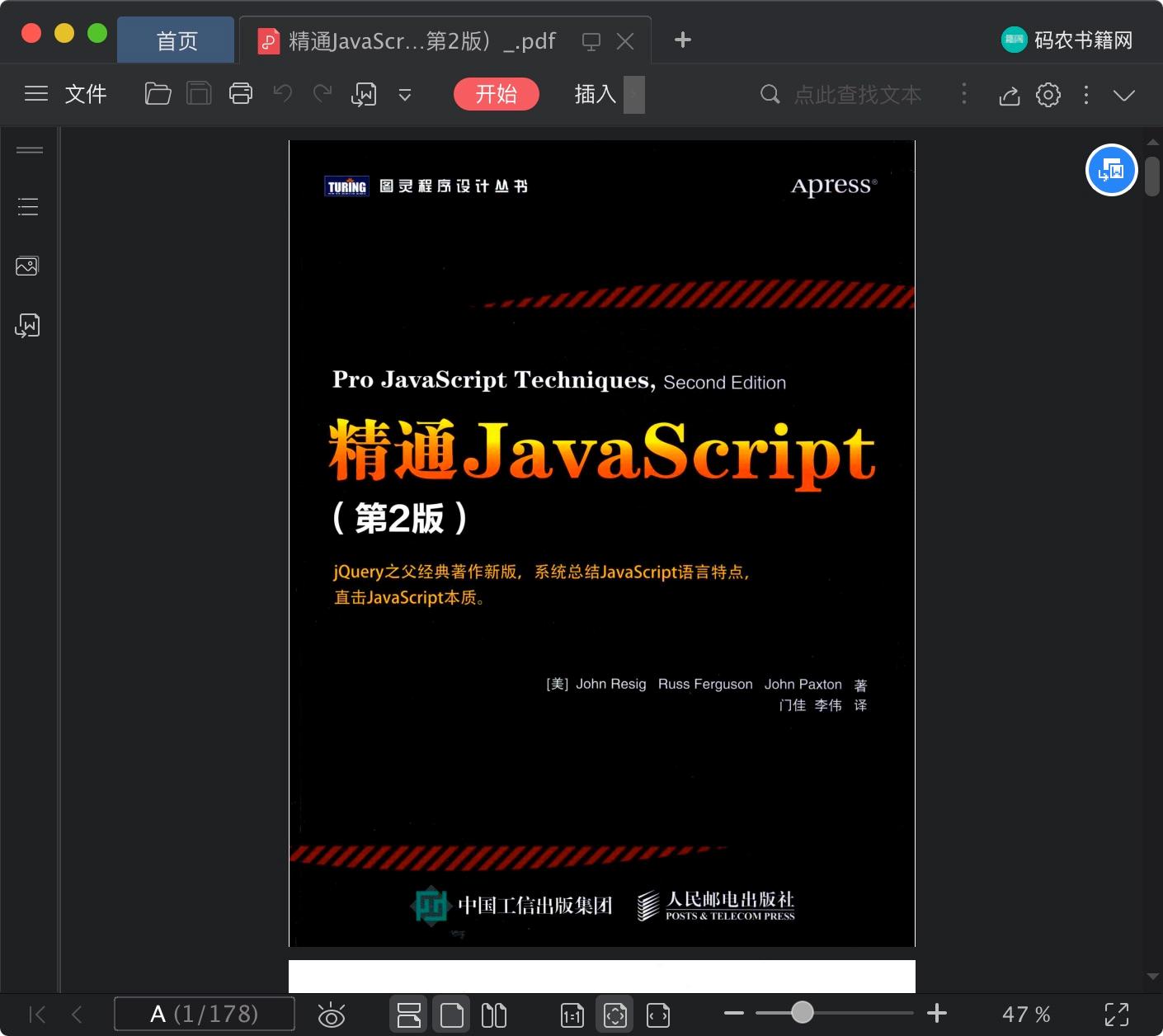Viewport: 1163px width, 1036px height.
Task: Click the share export icon
Action: tap(1010, 96)
